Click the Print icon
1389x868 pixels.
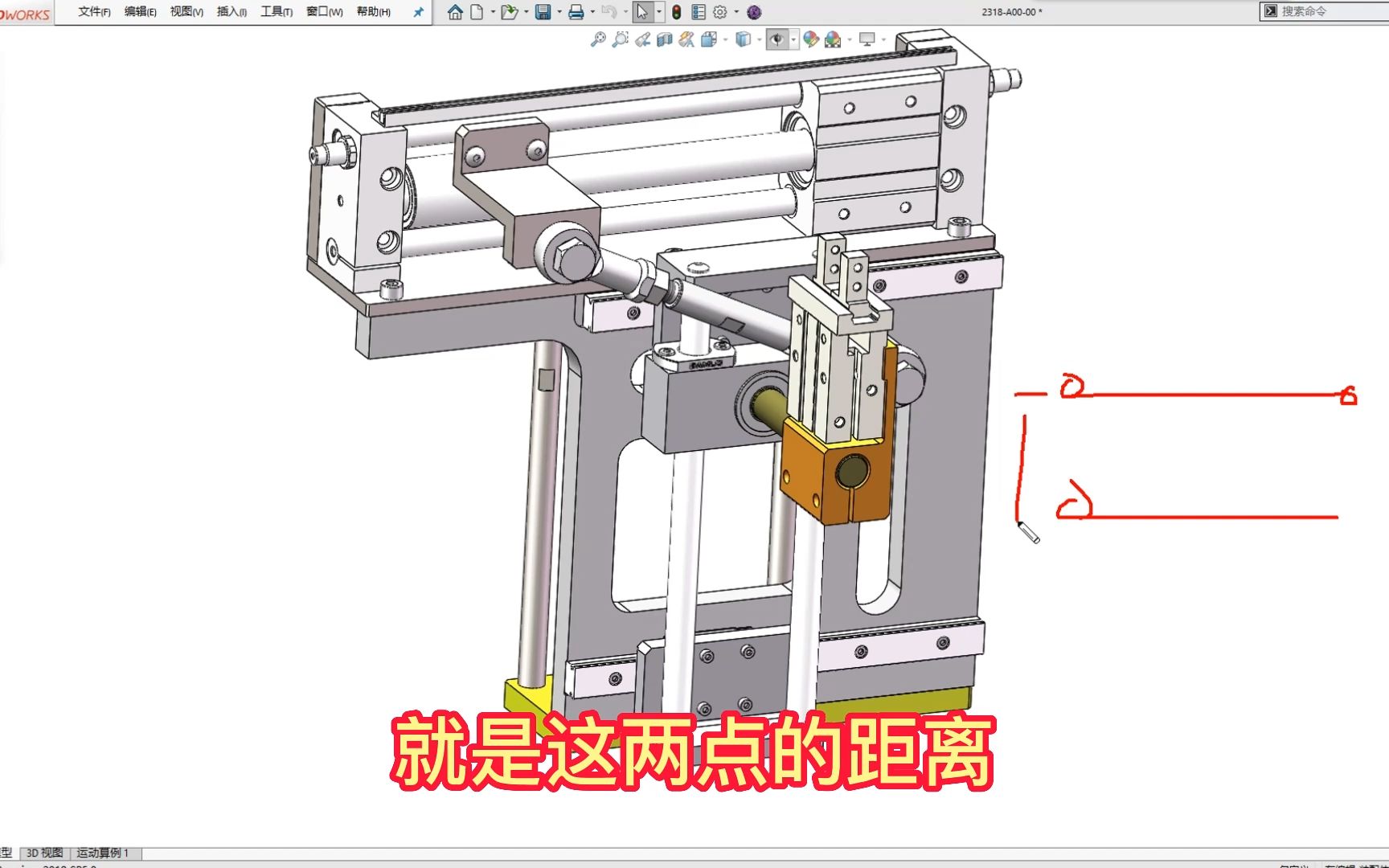click(x=576, y=12)
